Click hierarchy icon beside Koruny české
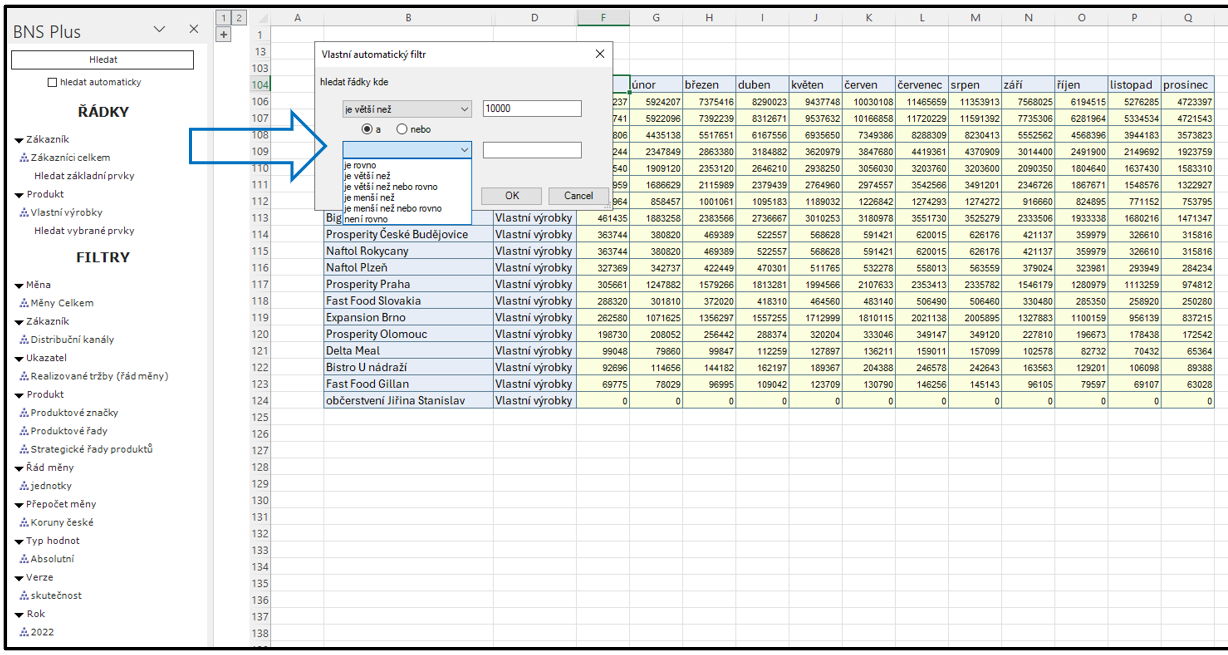This screenshot has width=1228, height=655. tap(24, 523)
